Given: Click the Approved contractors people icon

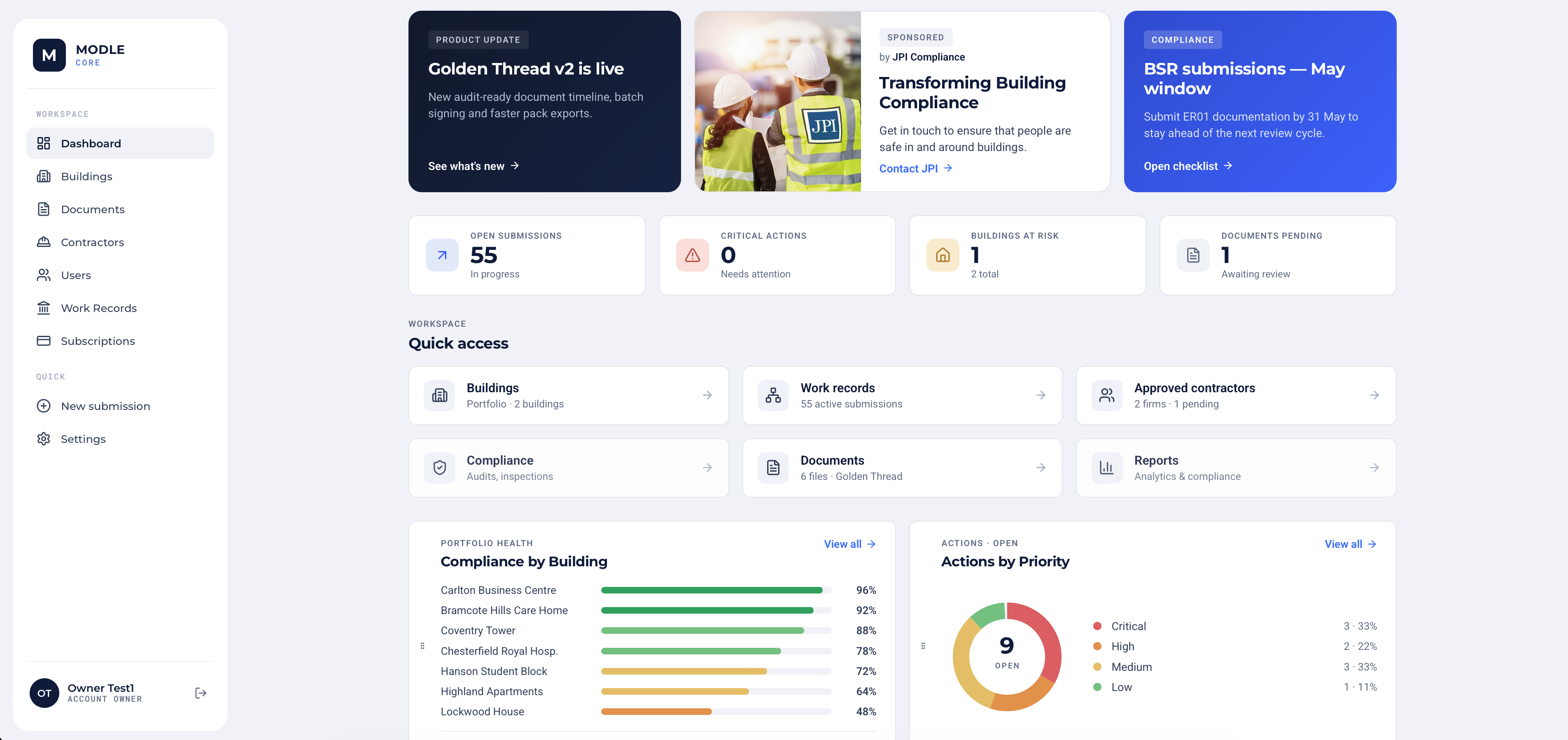Looking at the screenshot, I should (1106, 396).
